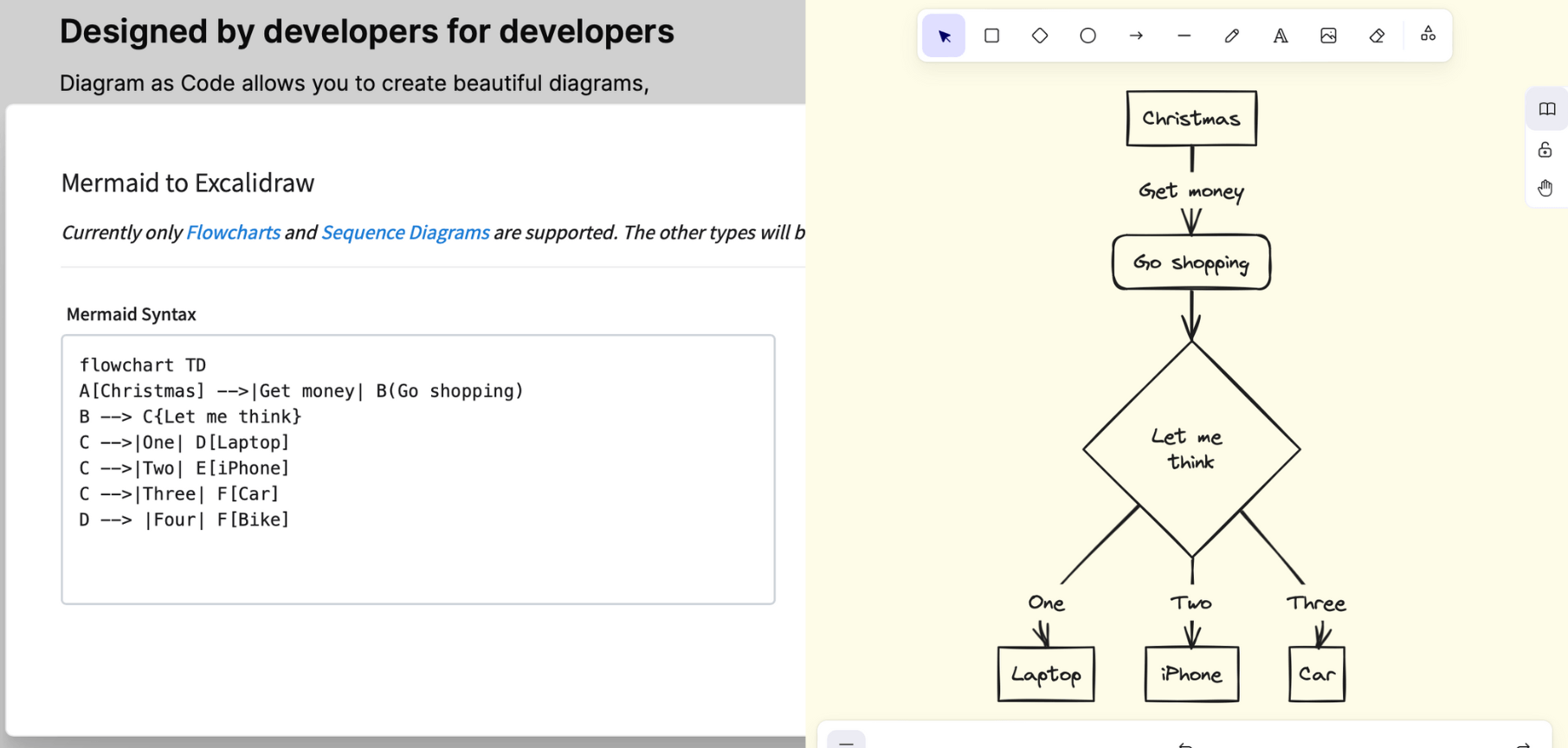Open the Sequence Diagrams link
The height and width of the screenshot is (748, 1568).
coord(404,233)
